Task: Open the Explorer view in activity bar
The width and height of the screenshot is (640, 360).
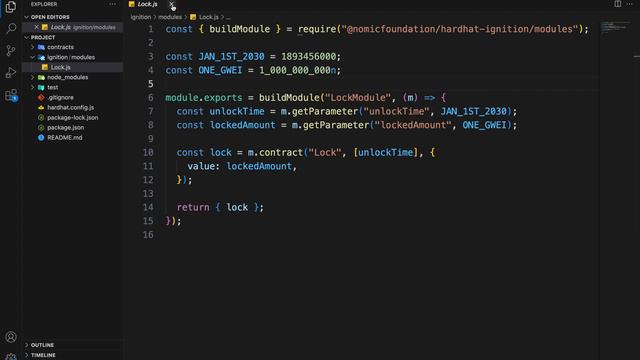Action: pyautogui.click(x=11, y=7)
